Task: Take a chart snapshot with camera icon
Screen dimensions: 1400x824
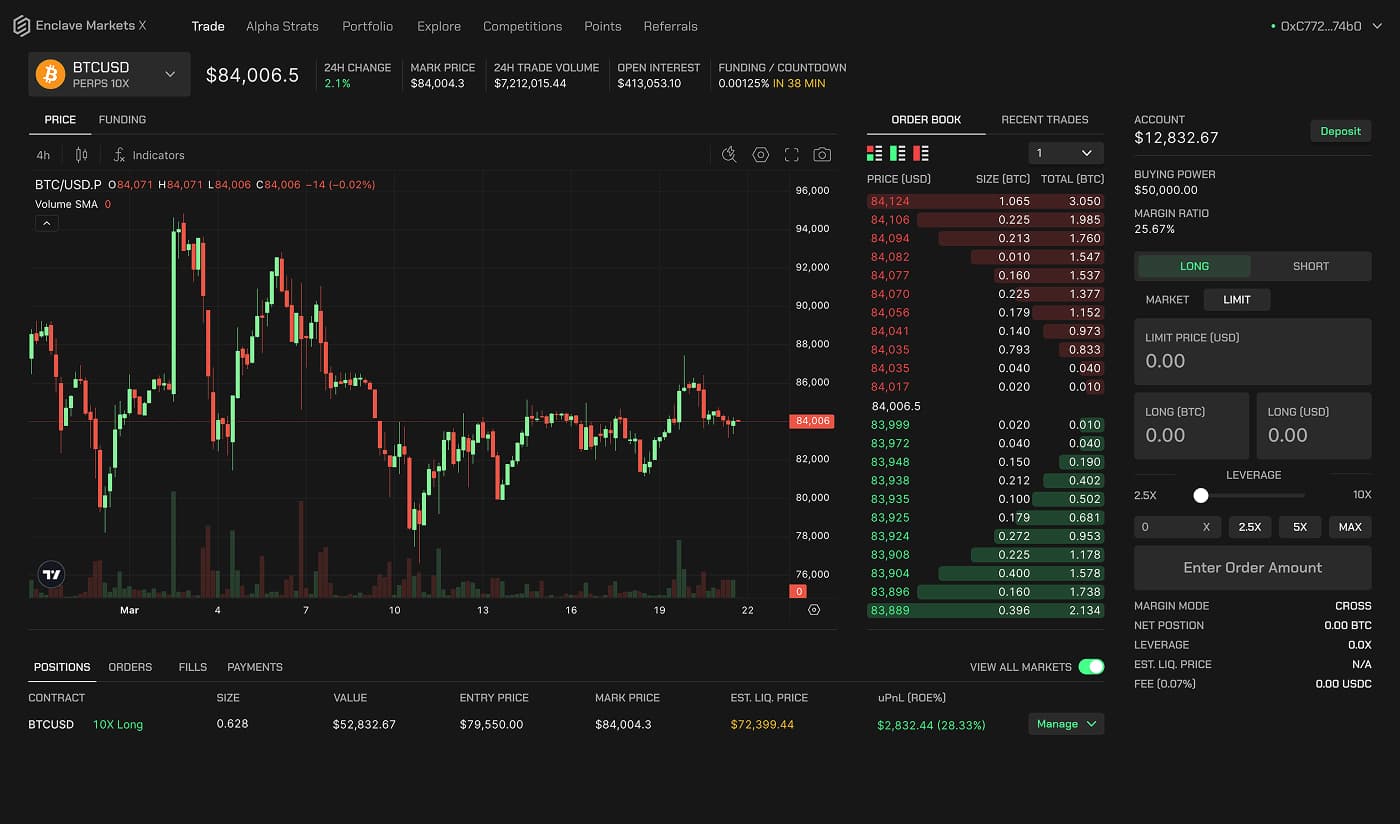Action: point(822,155)
